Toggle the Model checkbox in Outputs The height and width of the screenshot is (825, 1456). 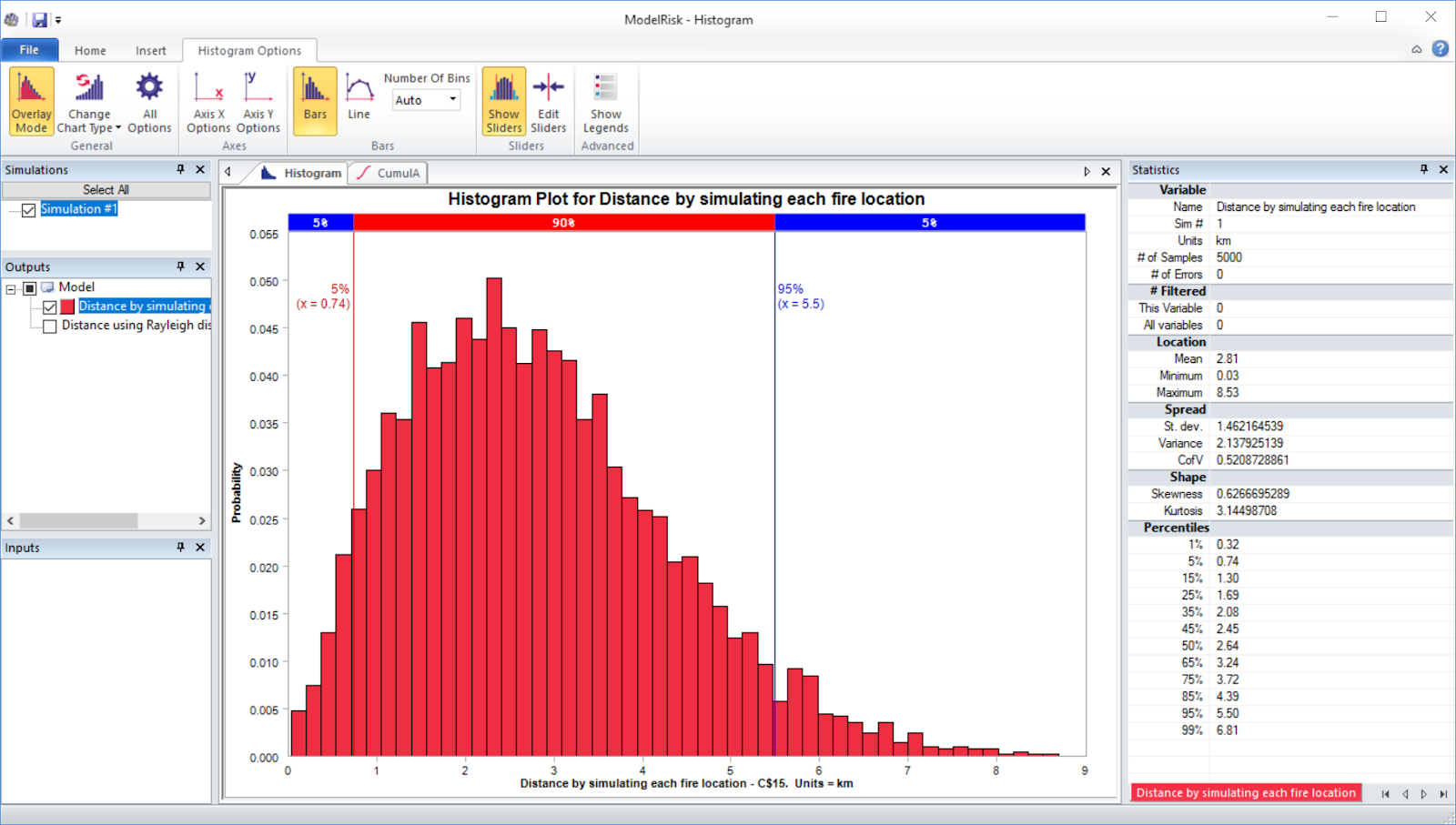click(x=27, y=287)
